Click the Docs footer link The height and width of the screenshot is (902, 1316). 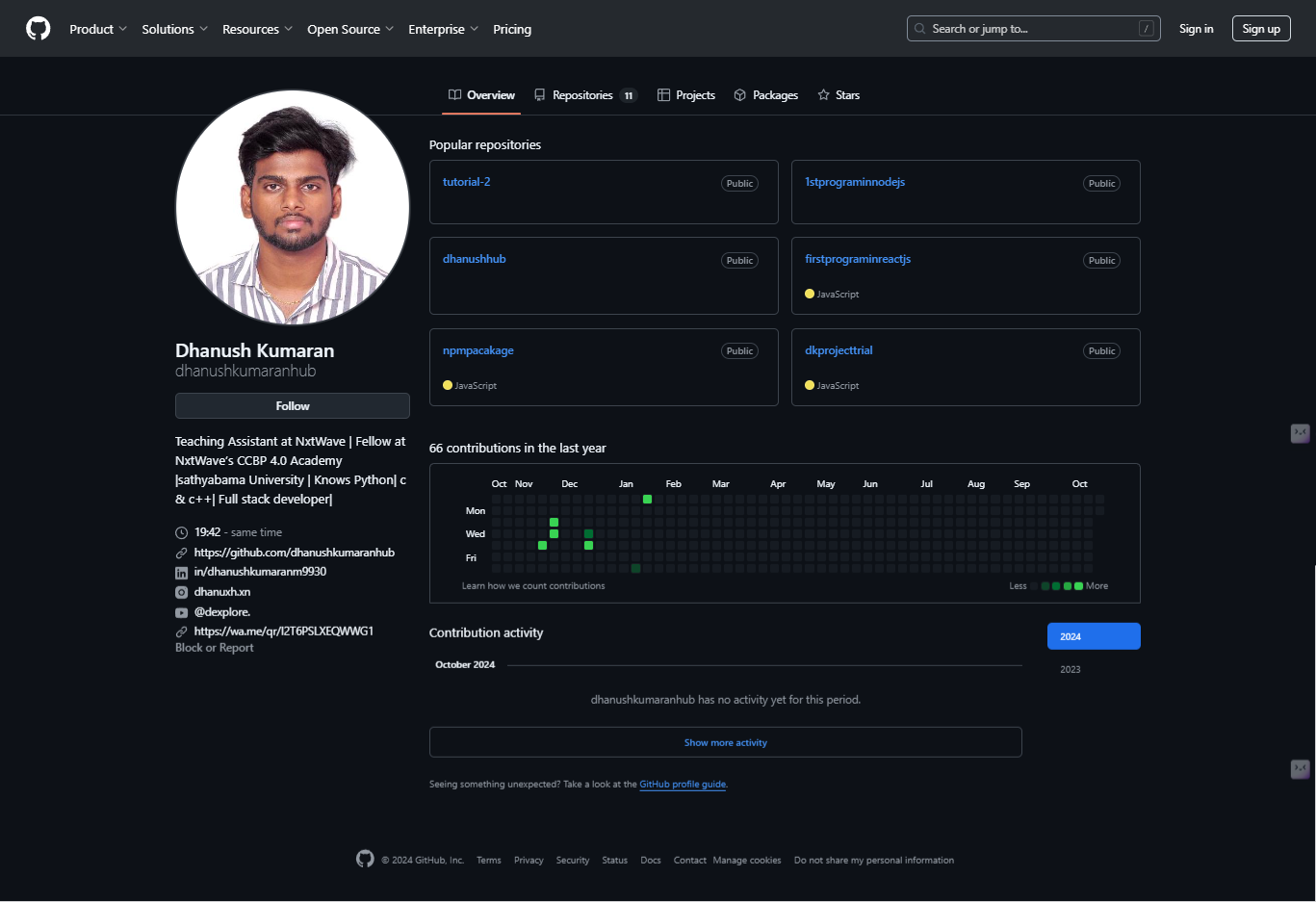pyautogui.click(x=651, y=861)
